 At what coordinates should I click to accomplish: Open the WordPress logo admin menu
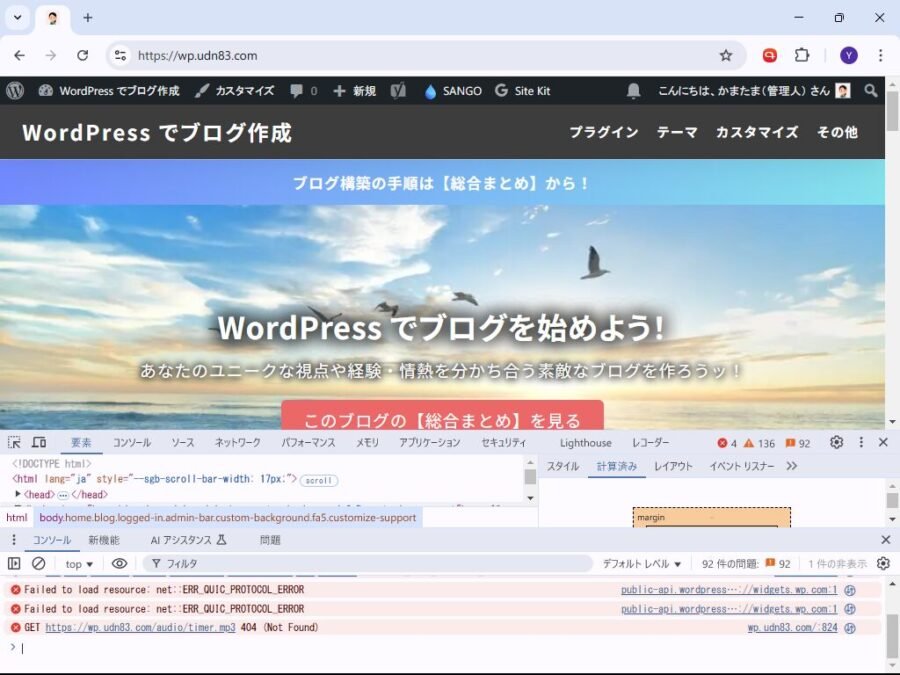click(15, 91)
